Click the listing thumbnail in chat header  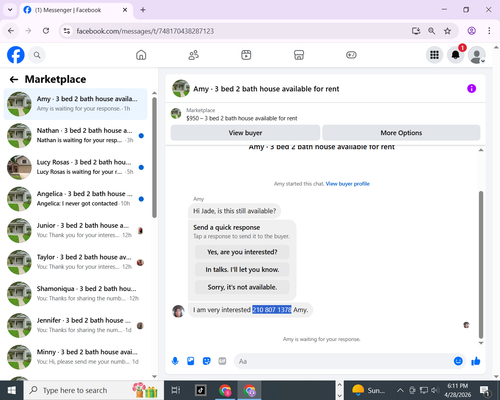[181, 88]
